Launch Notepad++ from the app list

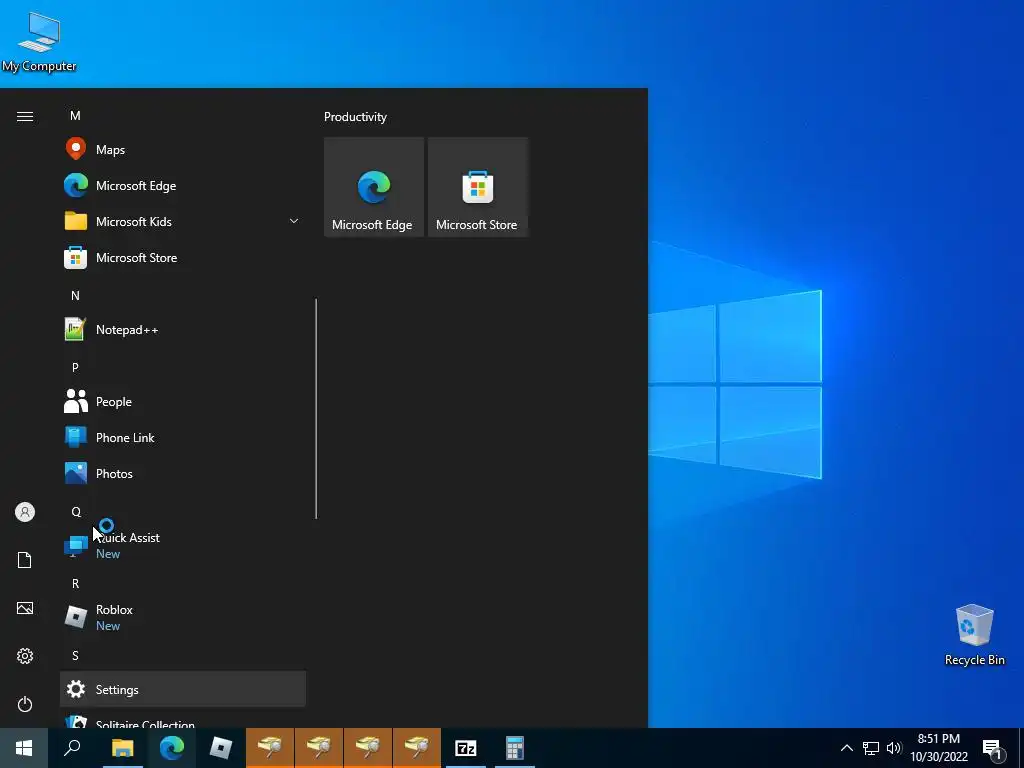(183, 329)
